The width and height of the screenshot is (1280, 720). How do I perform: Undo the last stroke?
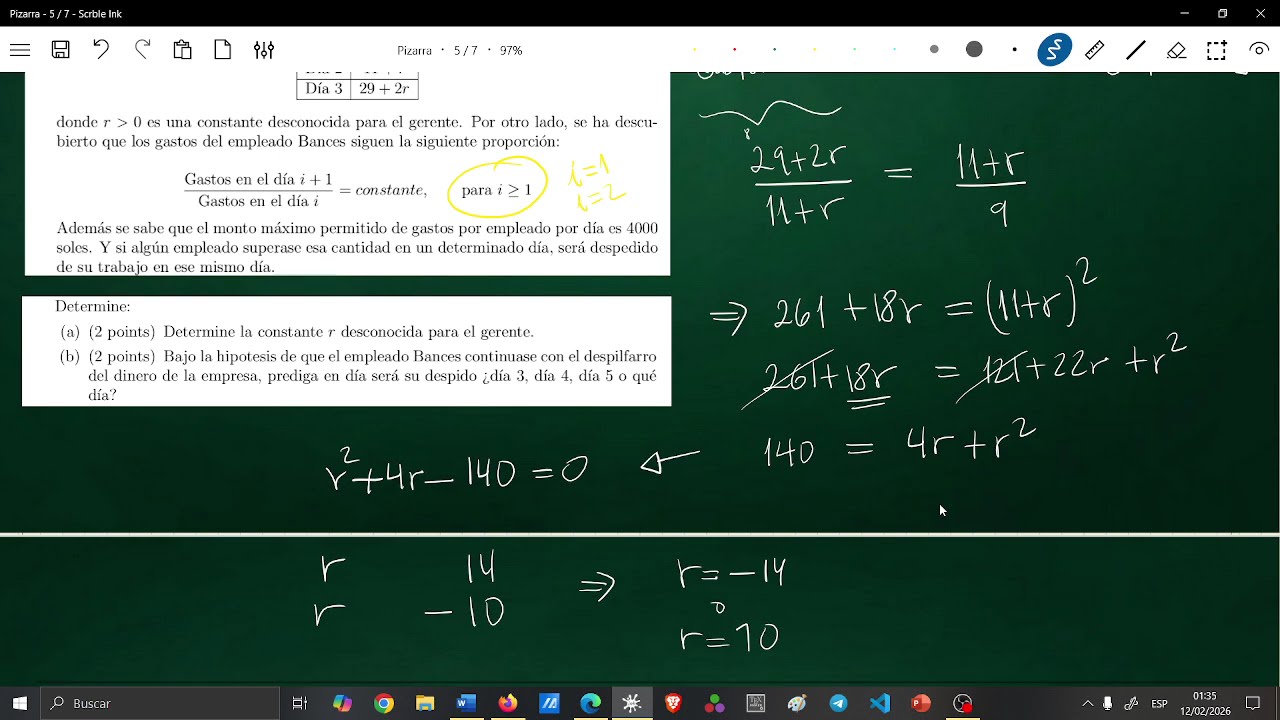point(101,50)
